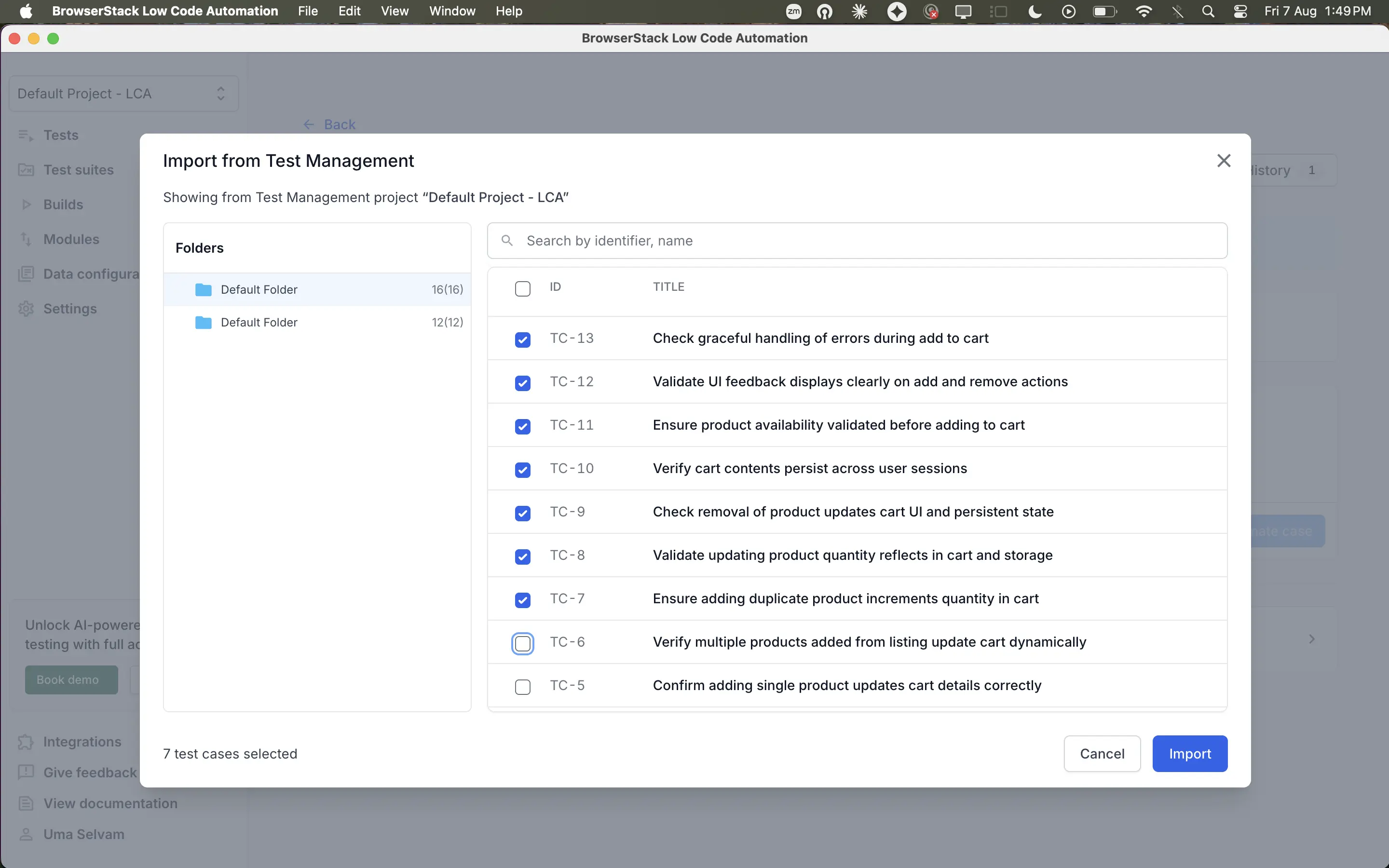Check the TC-5 checkbox
The height and width of the screenshot is (868, 1389).
pos(522,687)
